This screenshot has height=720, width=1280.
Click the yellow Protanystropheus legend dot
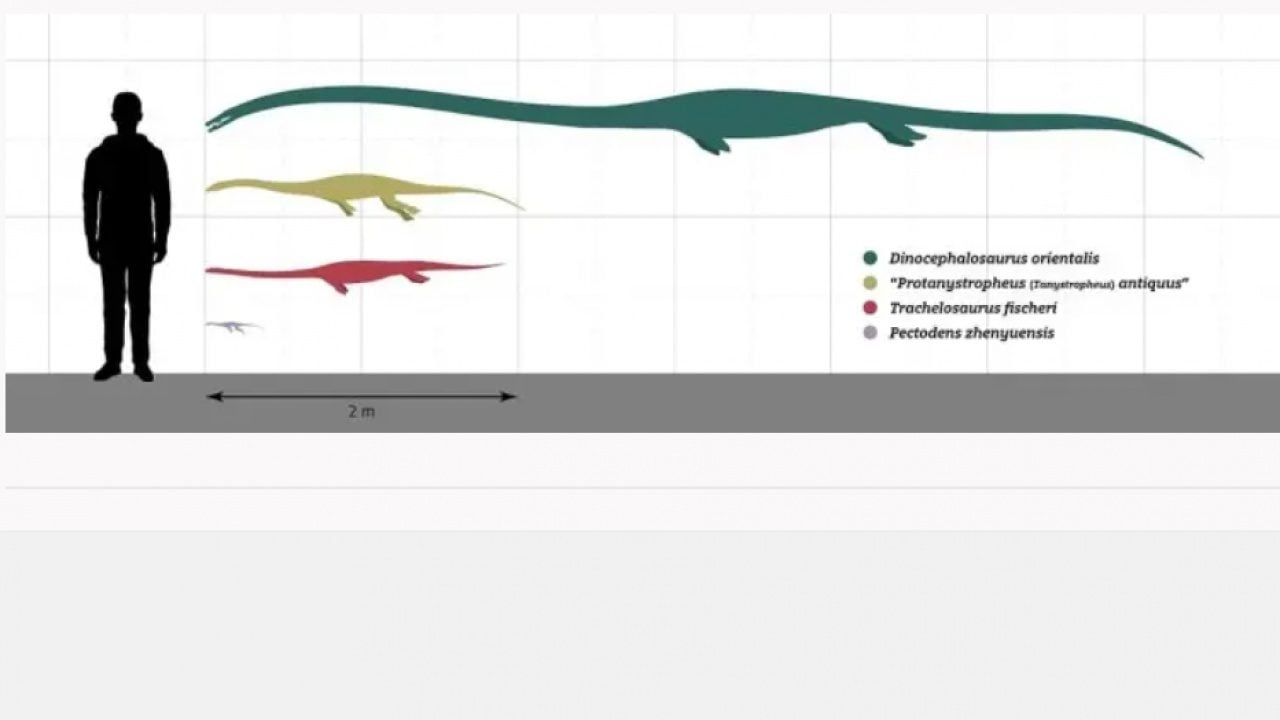point(870,283)
